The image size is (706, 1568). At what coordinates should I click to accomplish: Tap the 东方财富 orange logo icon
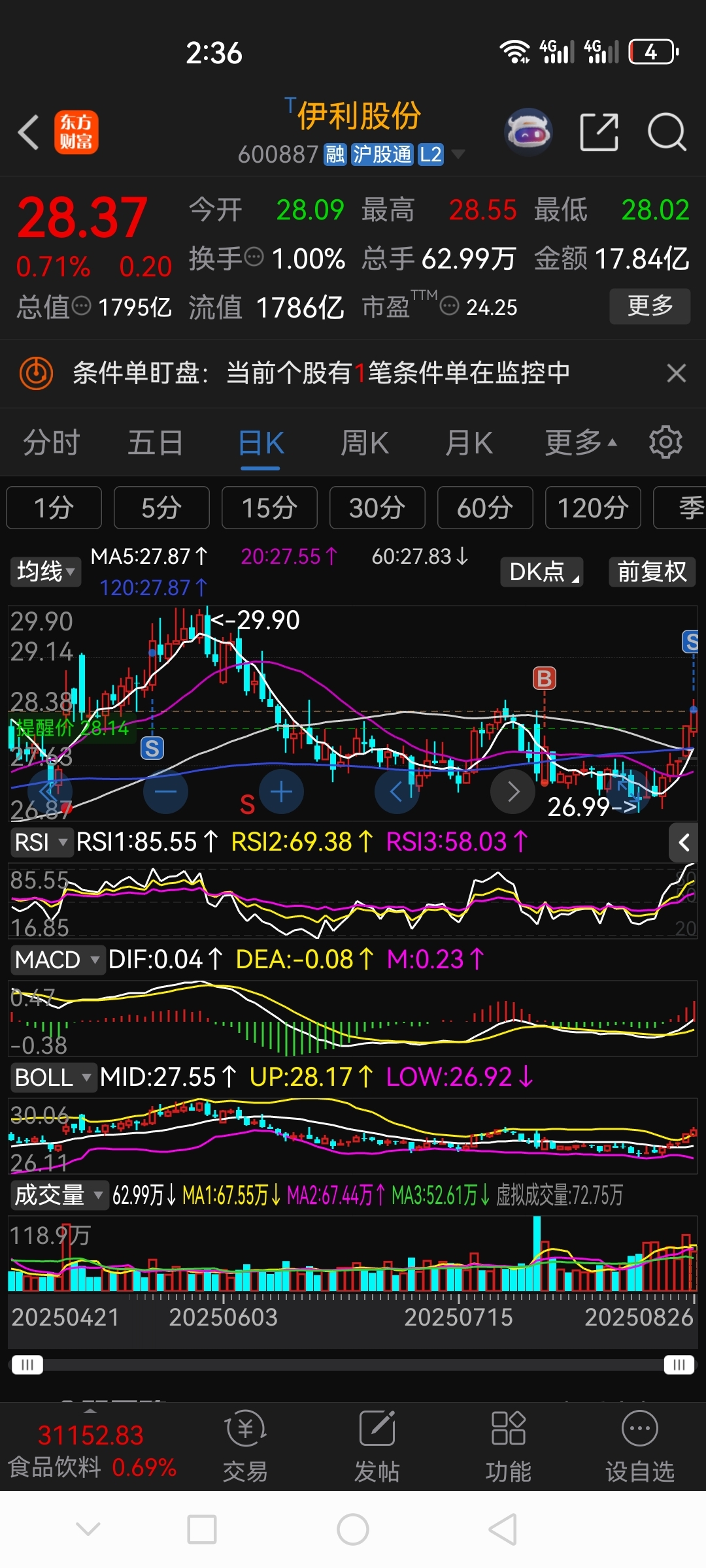tap(76, 132)
